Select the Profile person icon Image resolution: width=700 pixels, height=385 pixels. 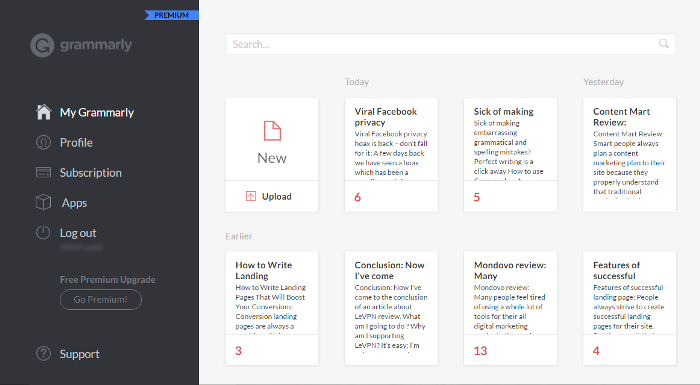(x=43, y=142)
